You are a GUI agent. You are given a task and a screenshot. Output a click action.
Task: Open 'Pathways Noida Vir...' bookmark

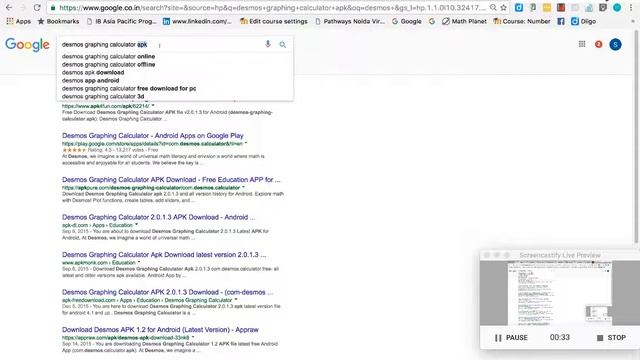tap(350, 21)
